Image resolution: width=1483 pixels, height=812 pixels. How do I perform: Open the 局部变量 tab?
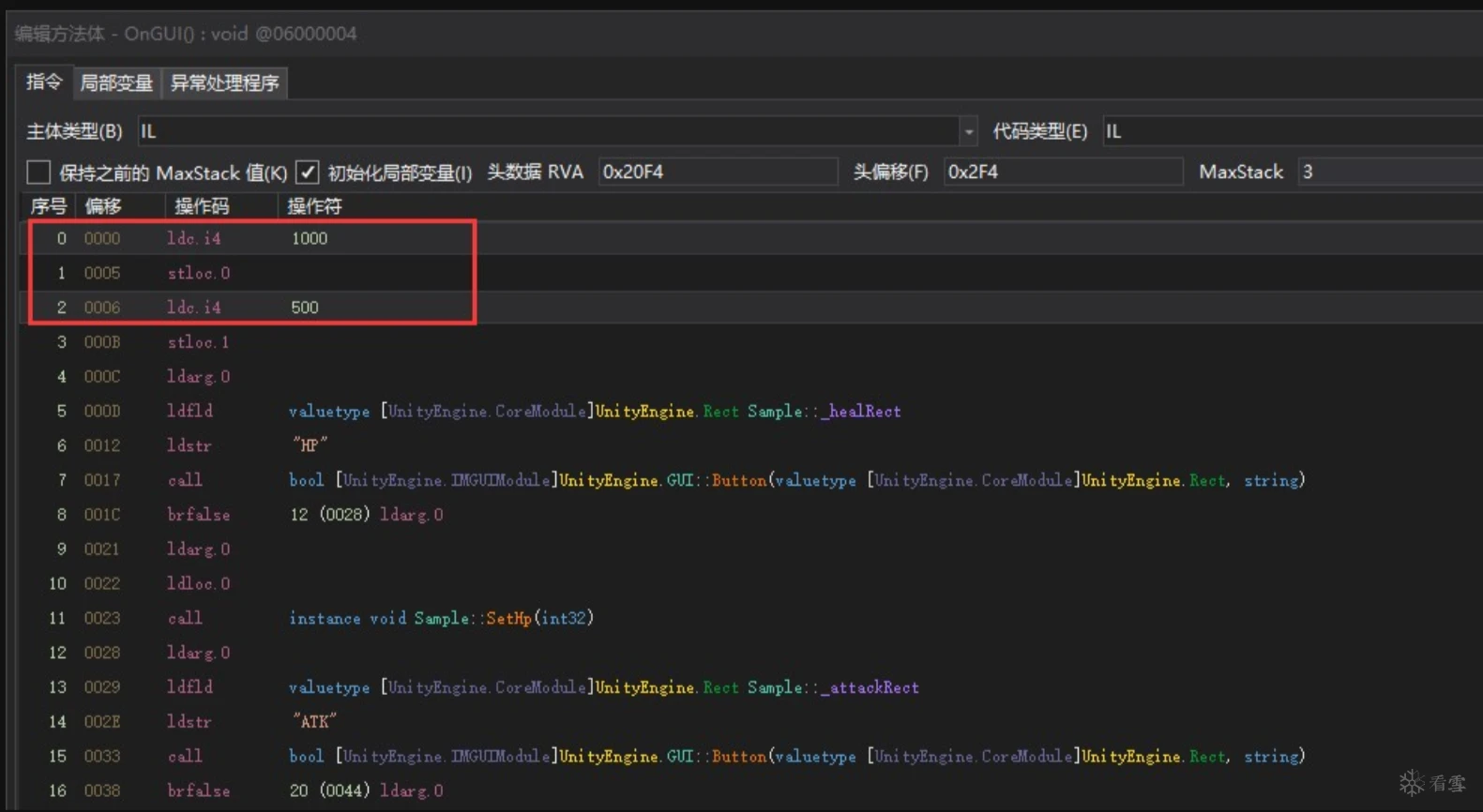pos(116,83)
